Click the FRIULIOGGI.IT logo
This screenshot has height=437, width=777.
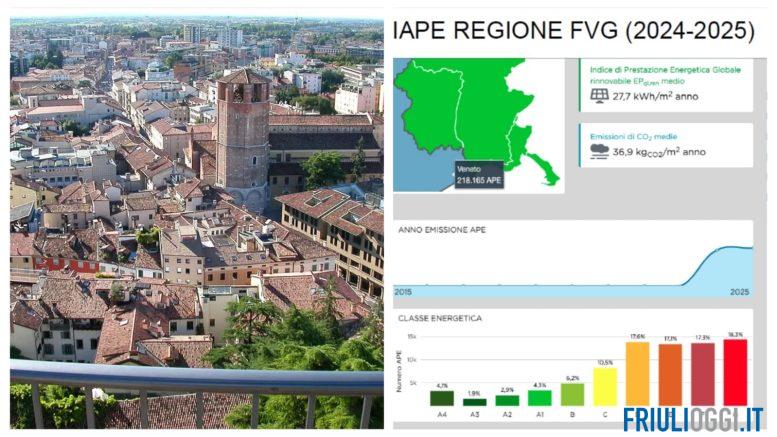[x=693, y=419]
